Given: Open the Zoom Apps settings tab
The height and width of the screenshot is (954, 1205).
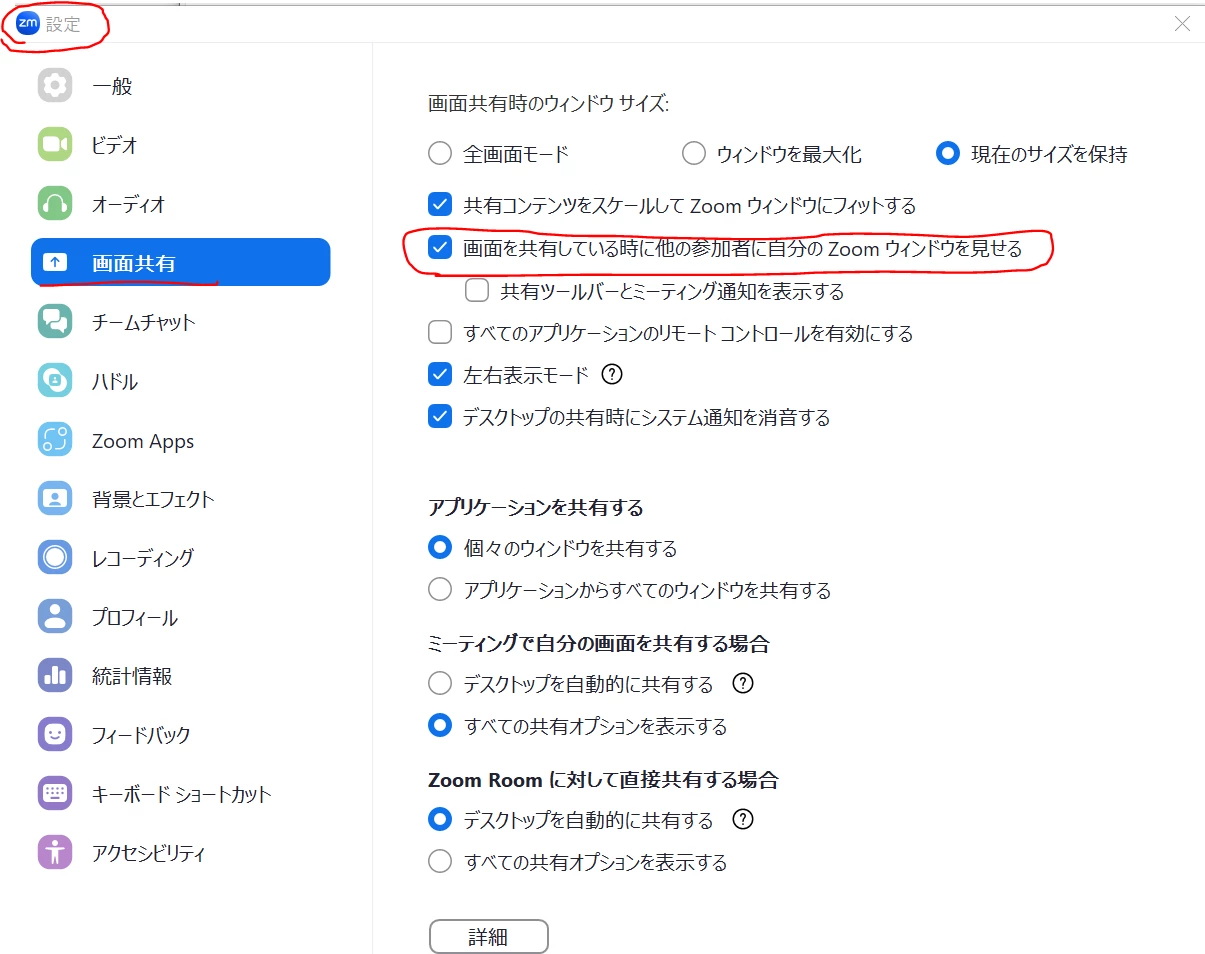Looking at the screenshot, I should [180, 440].
